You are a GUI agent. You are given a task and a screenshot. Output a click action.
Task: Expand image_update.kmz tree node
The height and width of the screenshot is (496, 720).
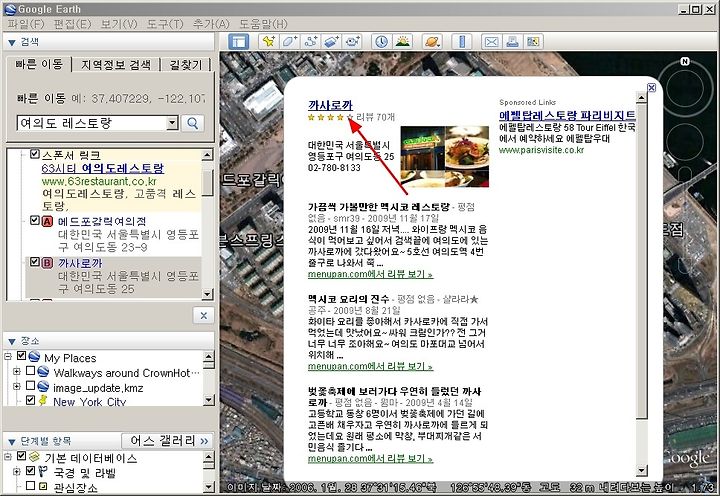pos(17,386)
